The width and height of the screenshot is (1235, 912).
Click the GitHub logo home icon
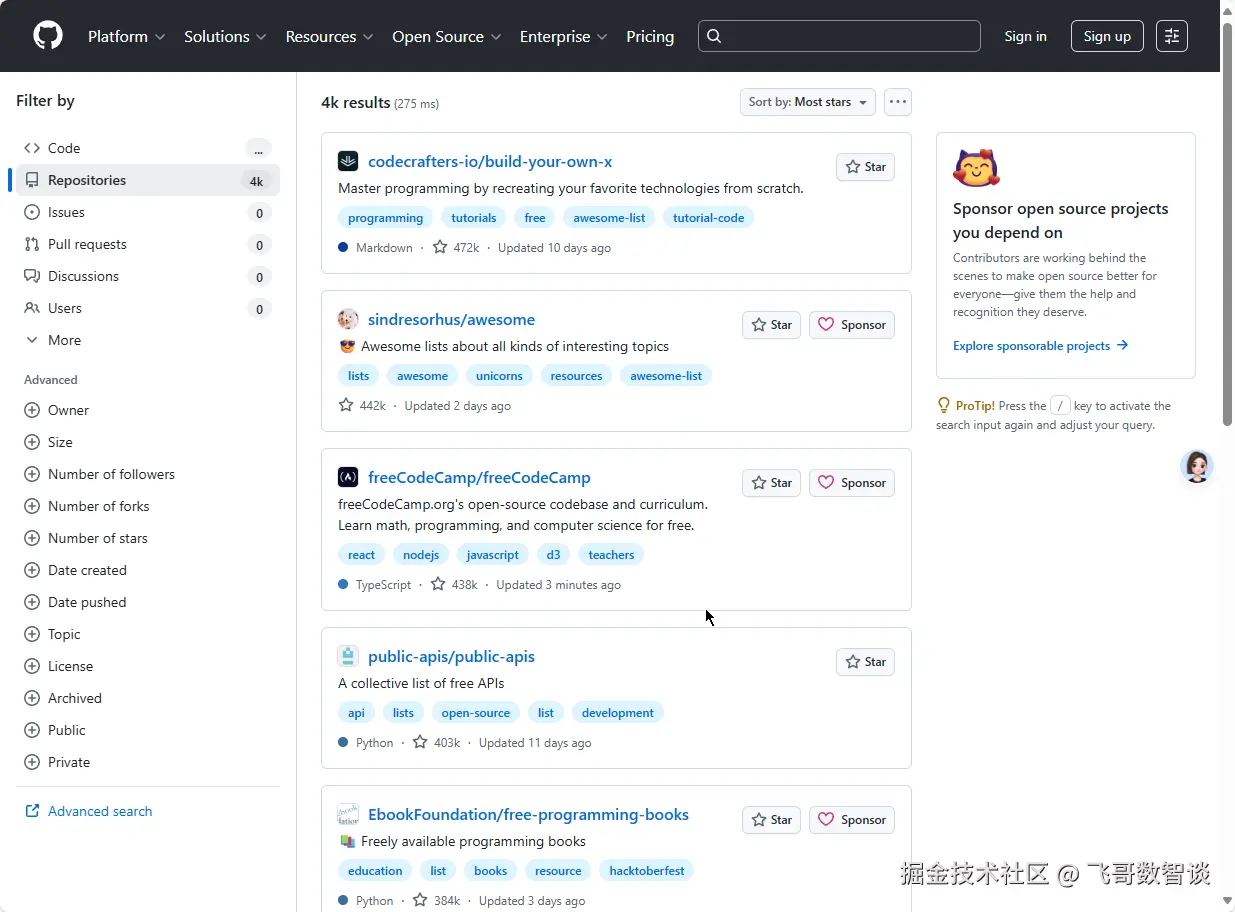pyautogui.click(x=47, y=35)
